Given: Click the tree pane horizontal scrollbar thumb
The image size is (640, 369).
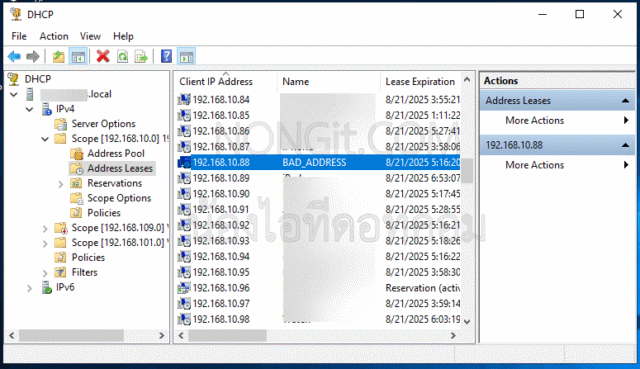Looking at the screenshot, I should (71, 336).
